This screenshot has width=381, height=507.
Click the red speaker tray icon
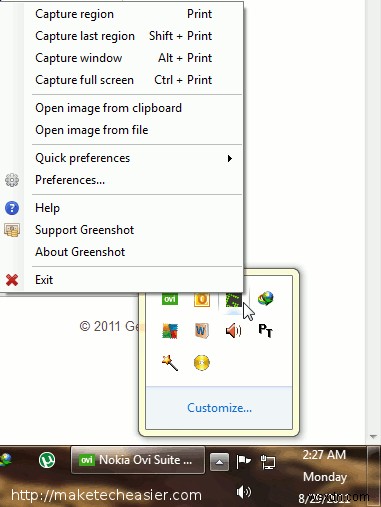point(233,331)
